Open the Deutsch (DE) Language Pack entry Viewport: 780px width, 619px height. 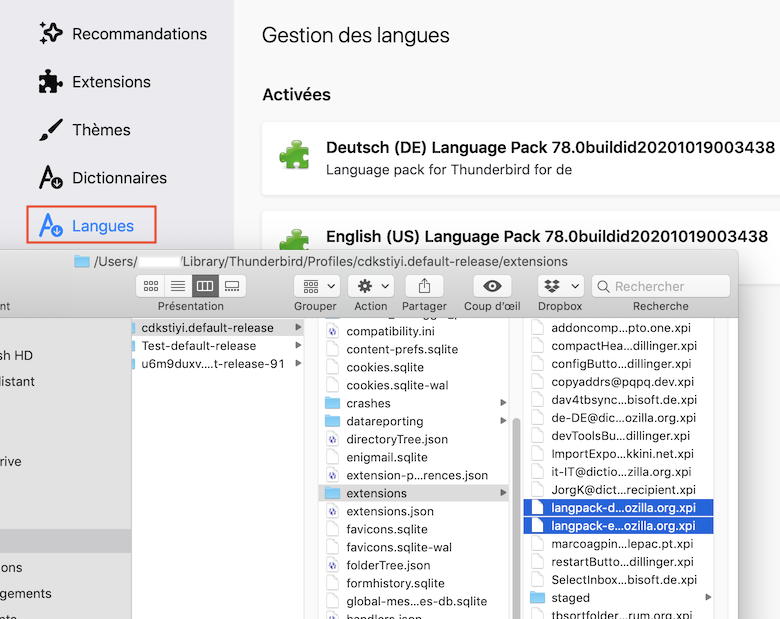pyautogui.click(x=521, y=158)
